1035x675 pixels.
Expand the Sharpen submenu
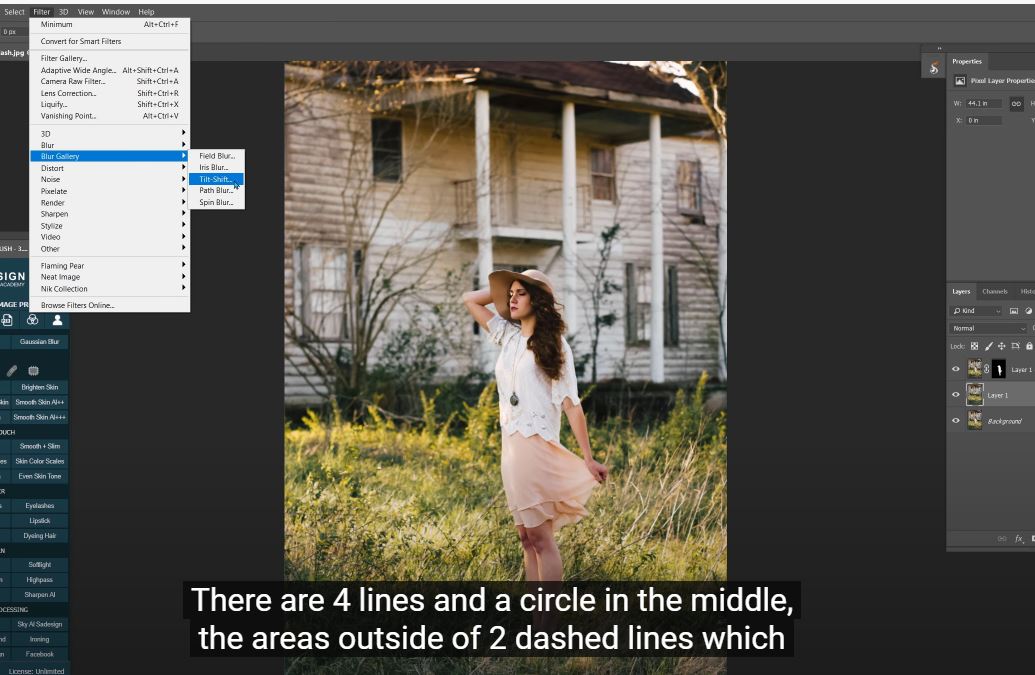110,214
